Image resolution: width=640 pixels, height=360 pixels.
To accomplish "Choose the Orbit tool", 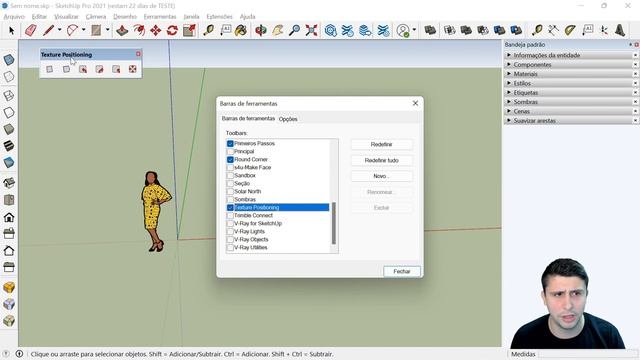I will coord(260,31).
